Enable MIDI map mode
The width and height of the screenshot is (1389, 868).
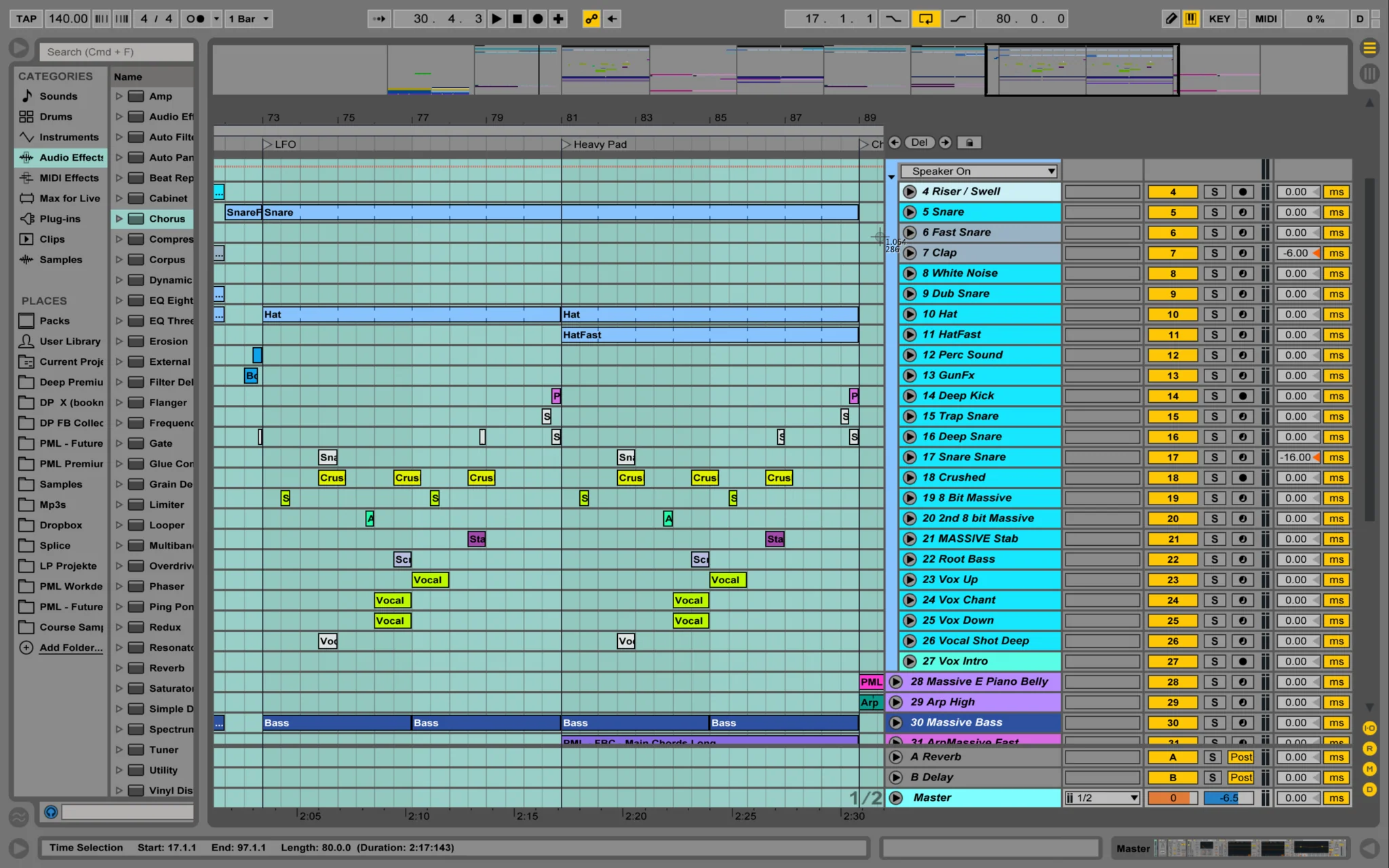(x=1266, y=19)
